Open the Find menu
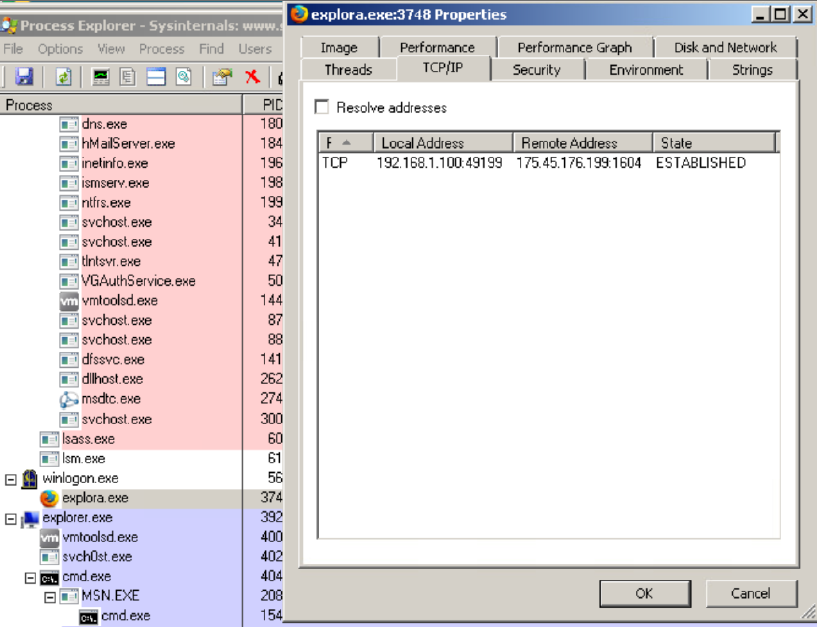817x627 pixels. [211, 49]
